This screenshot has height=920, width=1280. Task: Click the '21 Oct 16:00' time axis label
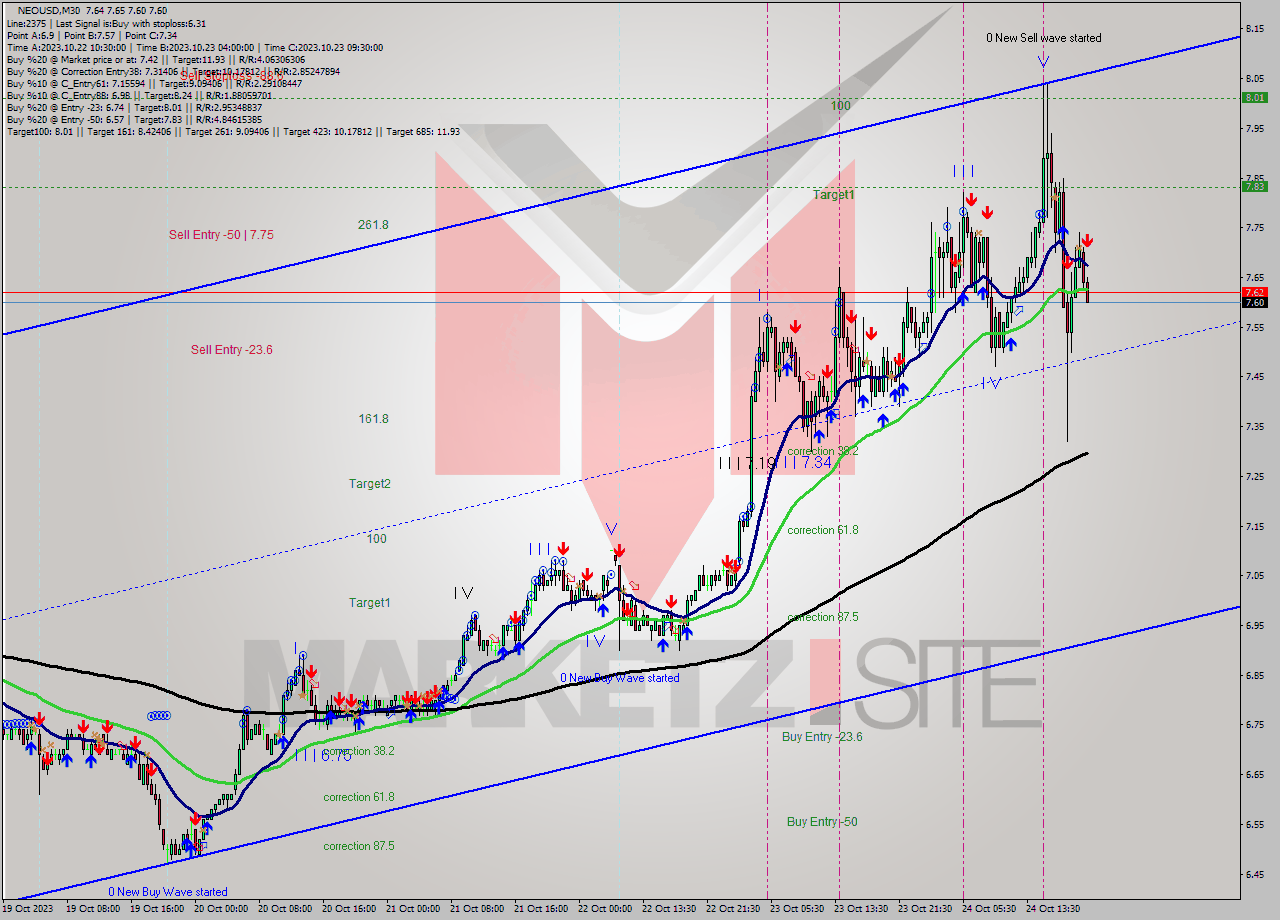tap(540, 909)
